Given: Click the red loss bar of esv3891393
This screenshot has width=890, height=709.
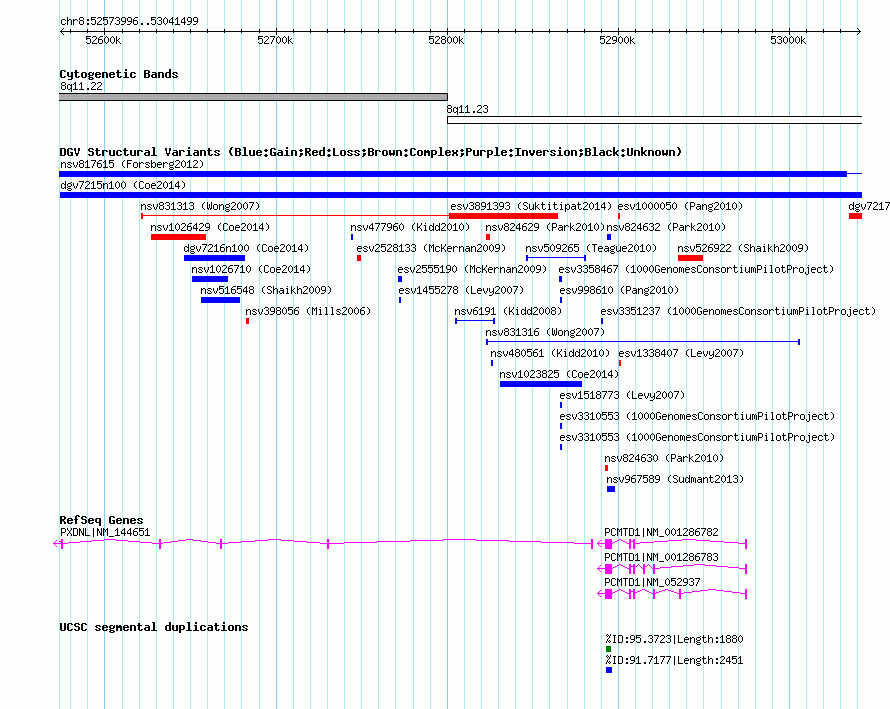Looking at the screenshot, I should [x=503, y=216].
